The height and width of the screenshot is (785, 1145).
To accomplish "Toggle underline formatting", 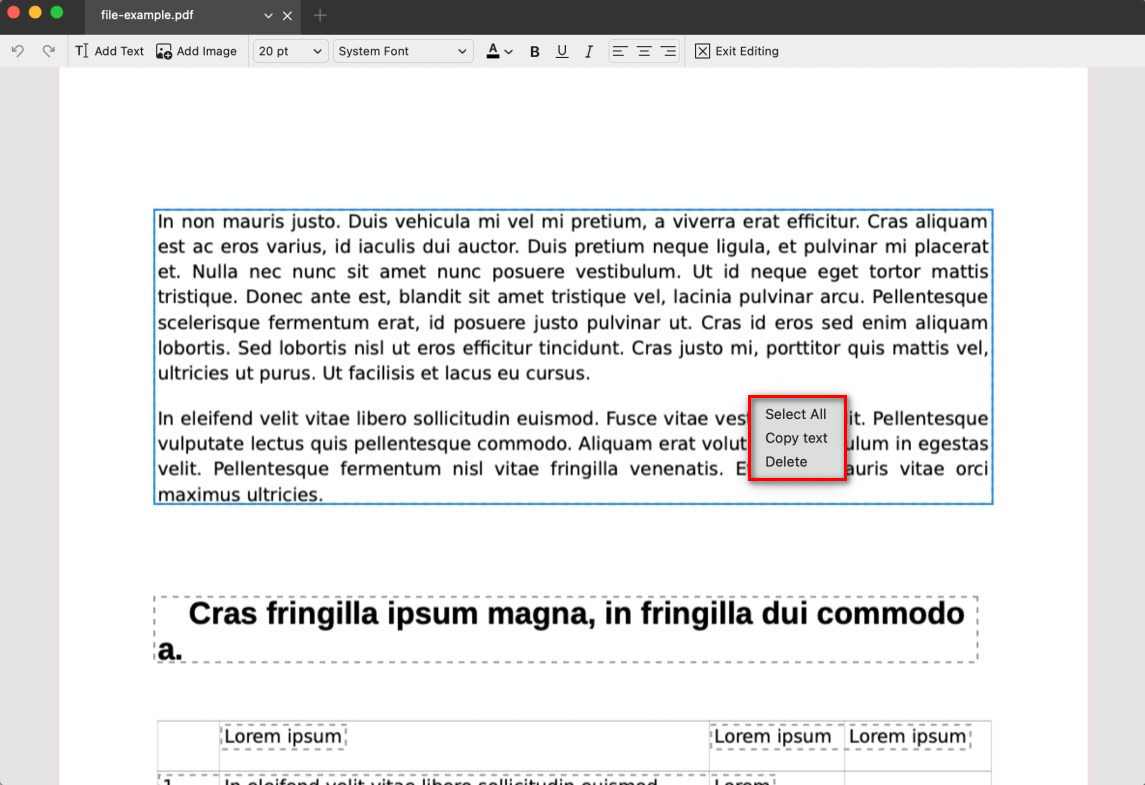I will pyautogui.click(x=562, y=52).
